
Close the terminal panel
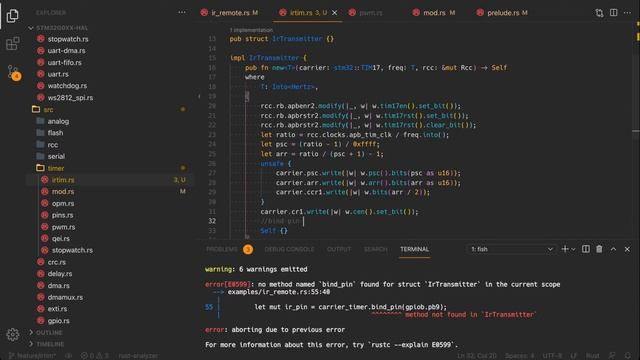coord(627,249)
